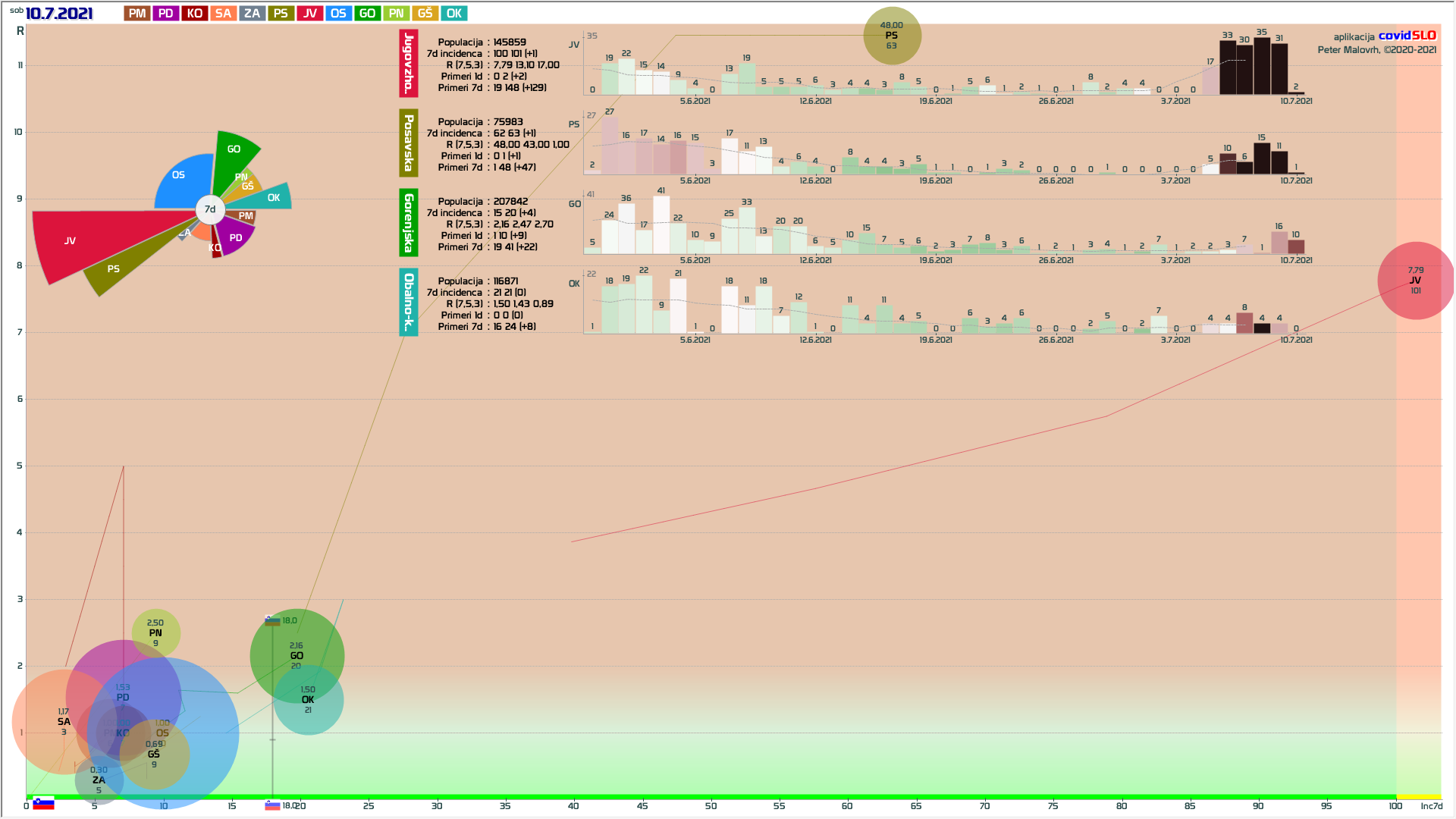Toggle the PD region button

166,14
